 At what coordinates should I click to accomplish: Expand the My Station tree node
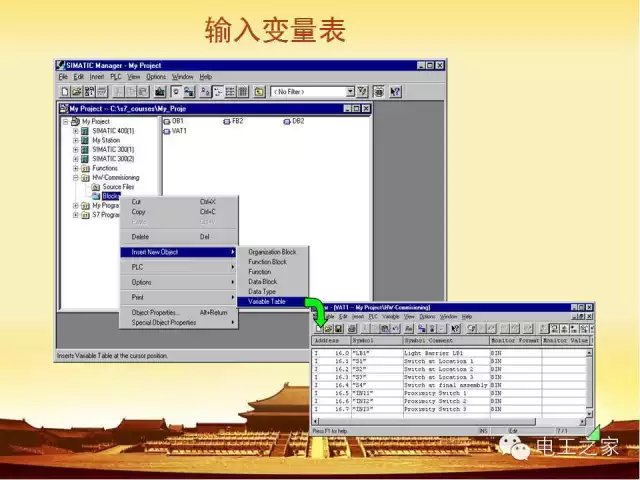(75, 141)
